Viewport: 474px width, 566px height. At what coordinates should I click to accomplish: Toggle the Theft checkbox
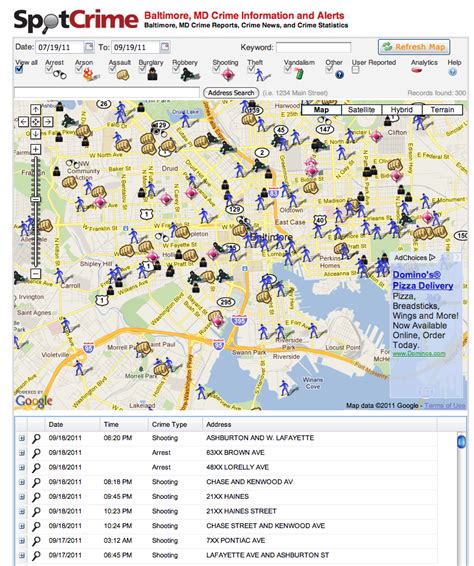click(x=251, y=69)
